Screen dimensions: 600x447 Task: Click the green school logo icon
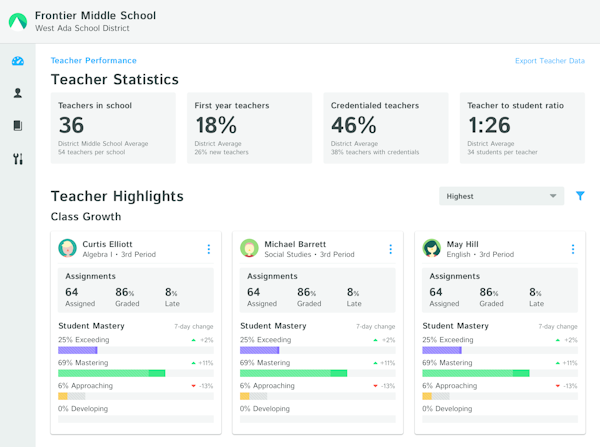[x=18, y=21]
